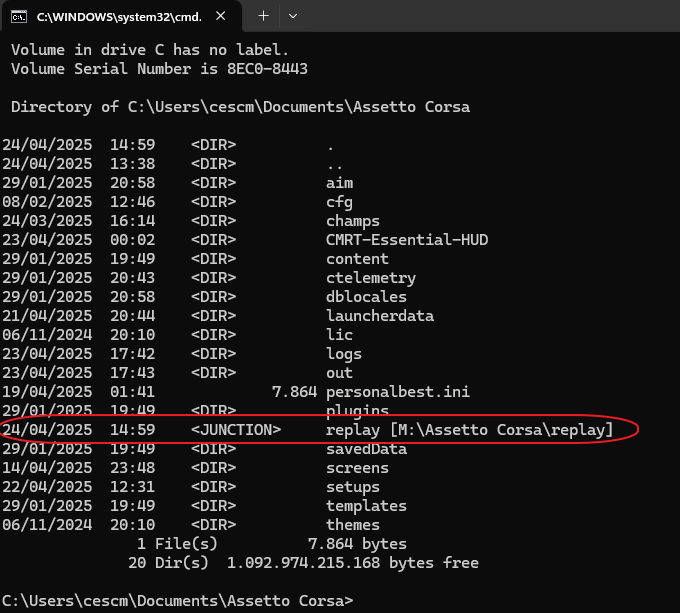
Task: Click the CMRT-Essential-HUD directory name
Action: [406, 240]
